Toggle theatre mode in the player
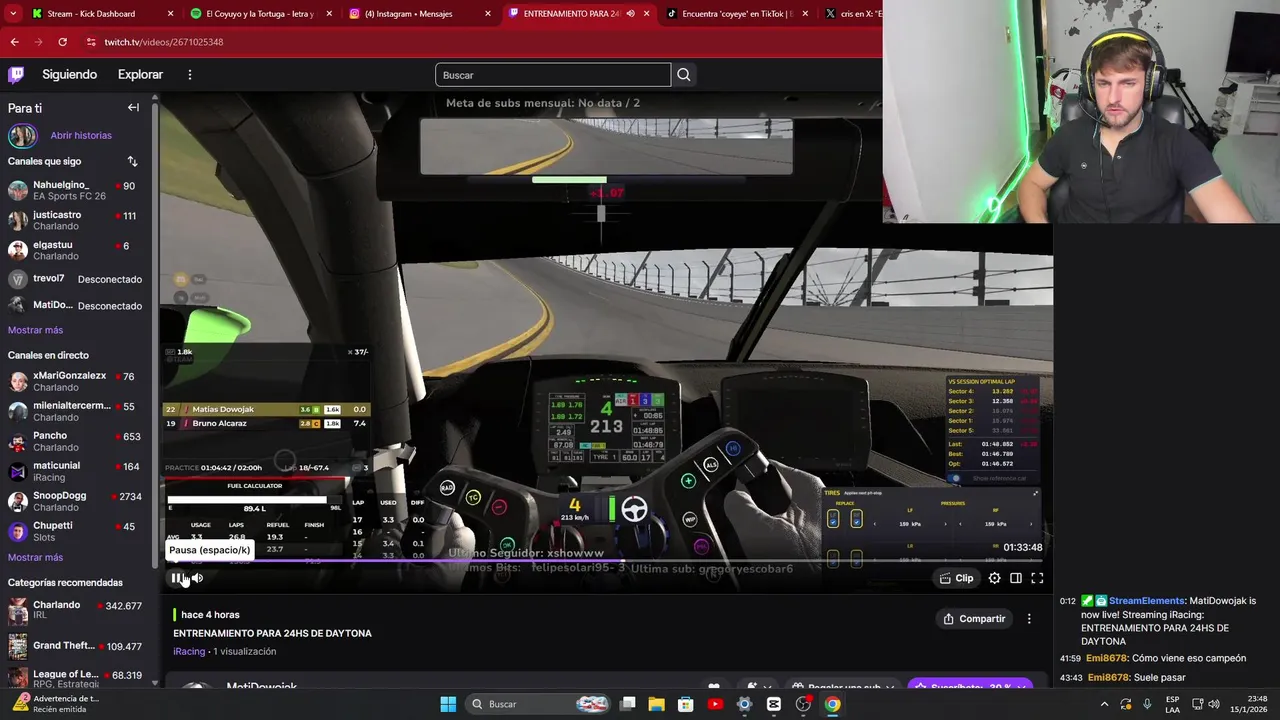This screenshot has height=720, width=1280. 1016,578
